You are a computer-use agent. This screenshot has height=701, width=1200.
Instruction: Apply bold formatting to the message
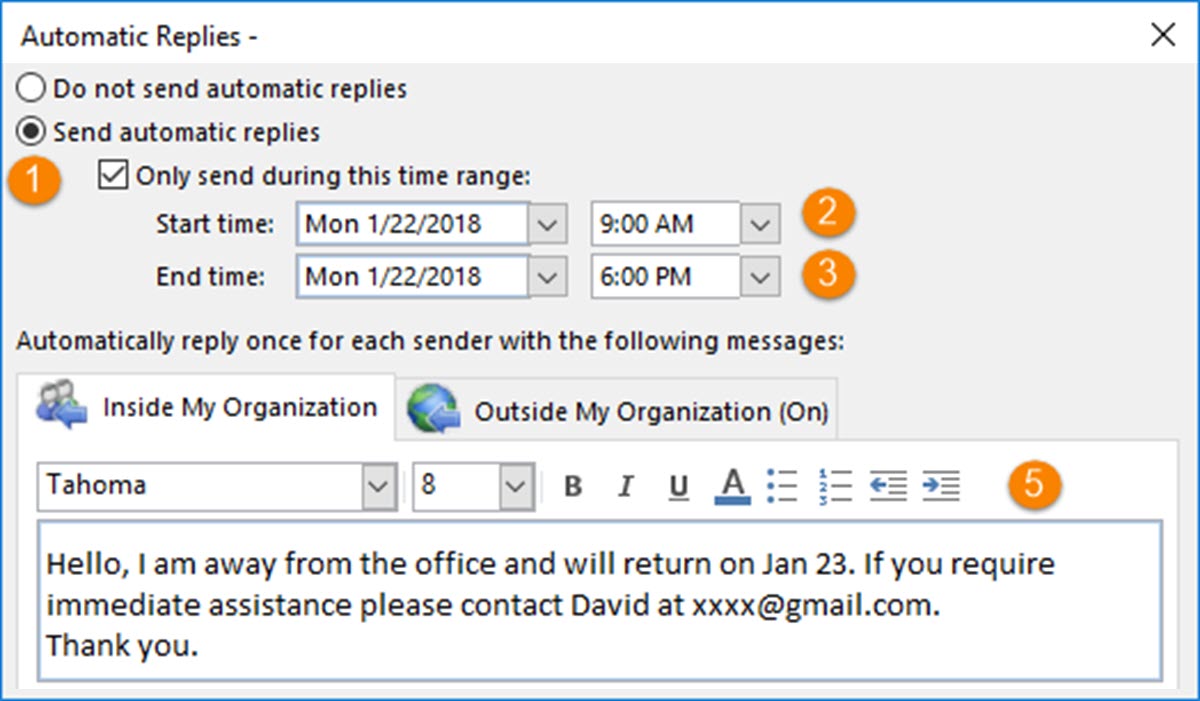tap(572, 486)
